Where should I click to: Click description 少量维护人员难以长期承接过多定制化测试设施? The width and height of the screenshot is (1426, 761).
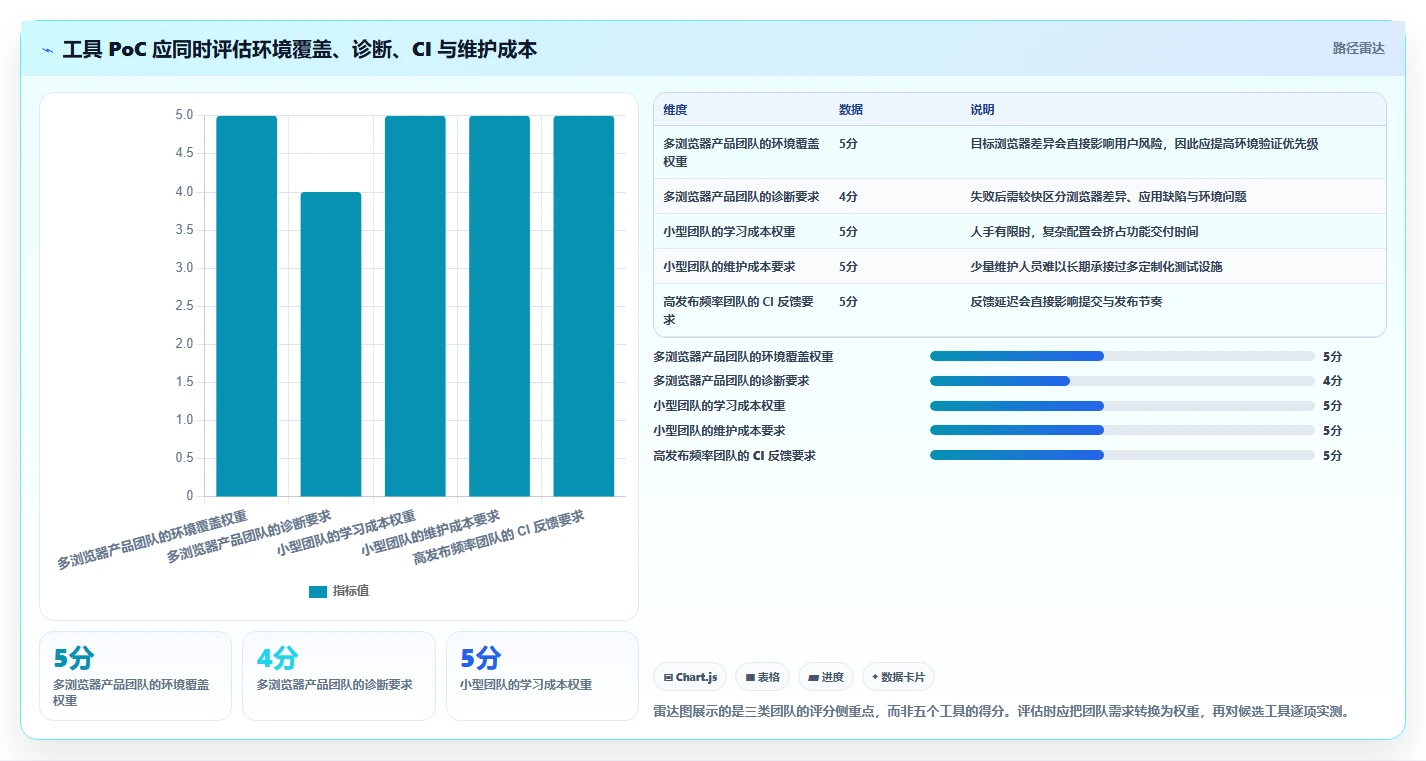1096,267
